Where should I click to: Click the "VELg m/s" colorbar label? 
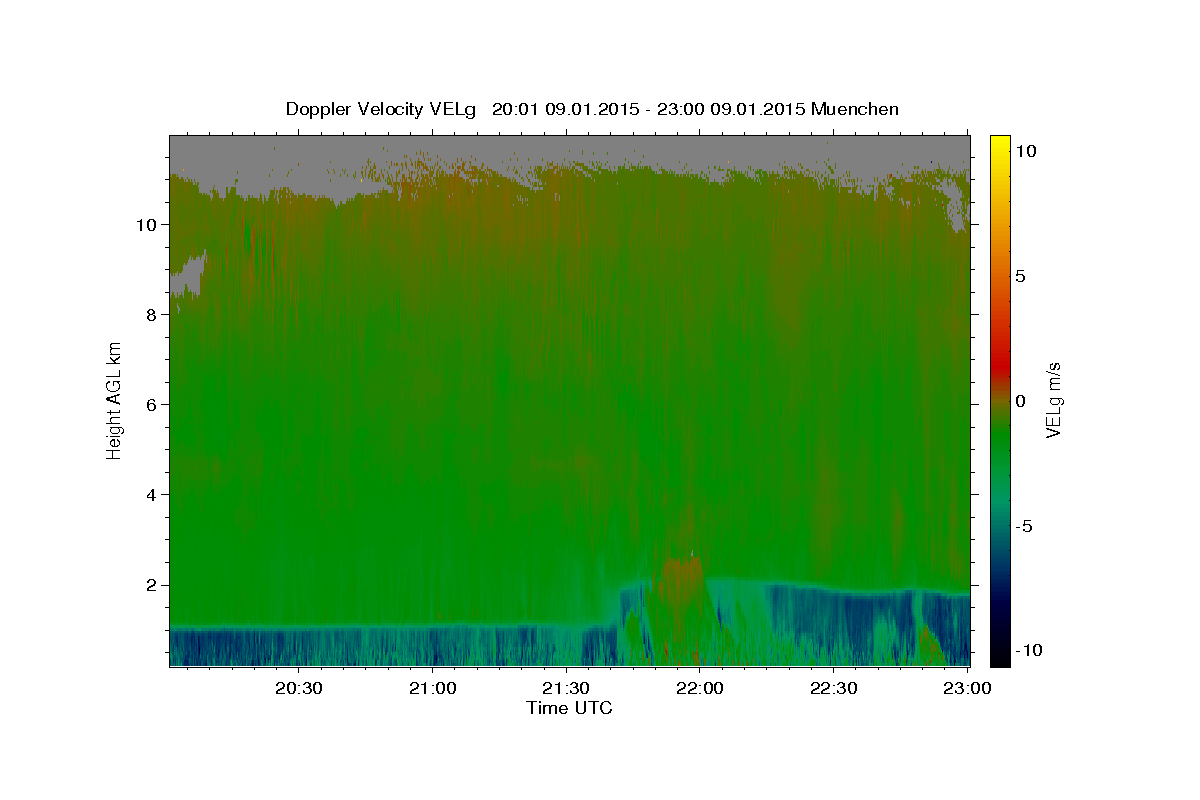click(1053, 401)
